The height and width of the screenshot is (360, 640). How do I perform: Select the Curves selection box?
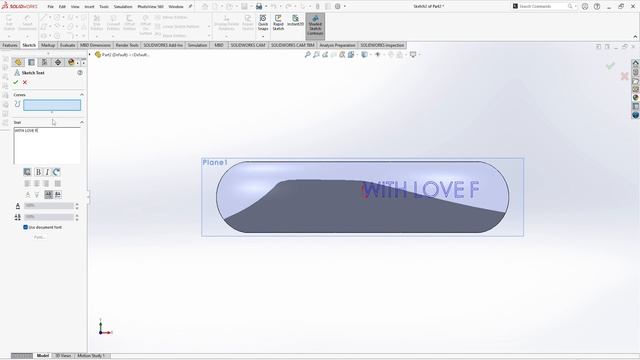52,105
